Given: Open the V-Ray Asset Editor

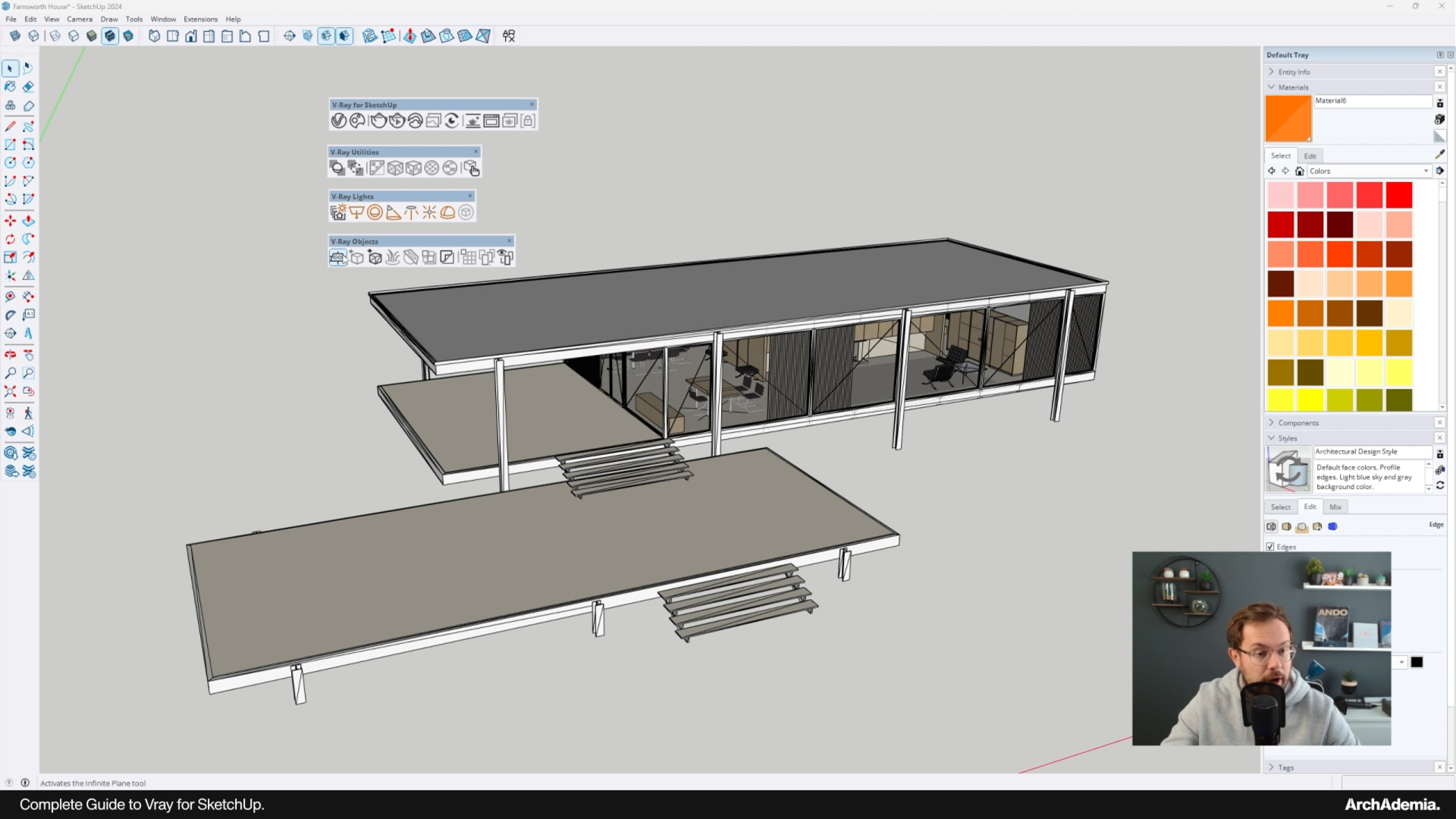Looking at the screenshot, I should click(x=339, y=121).
